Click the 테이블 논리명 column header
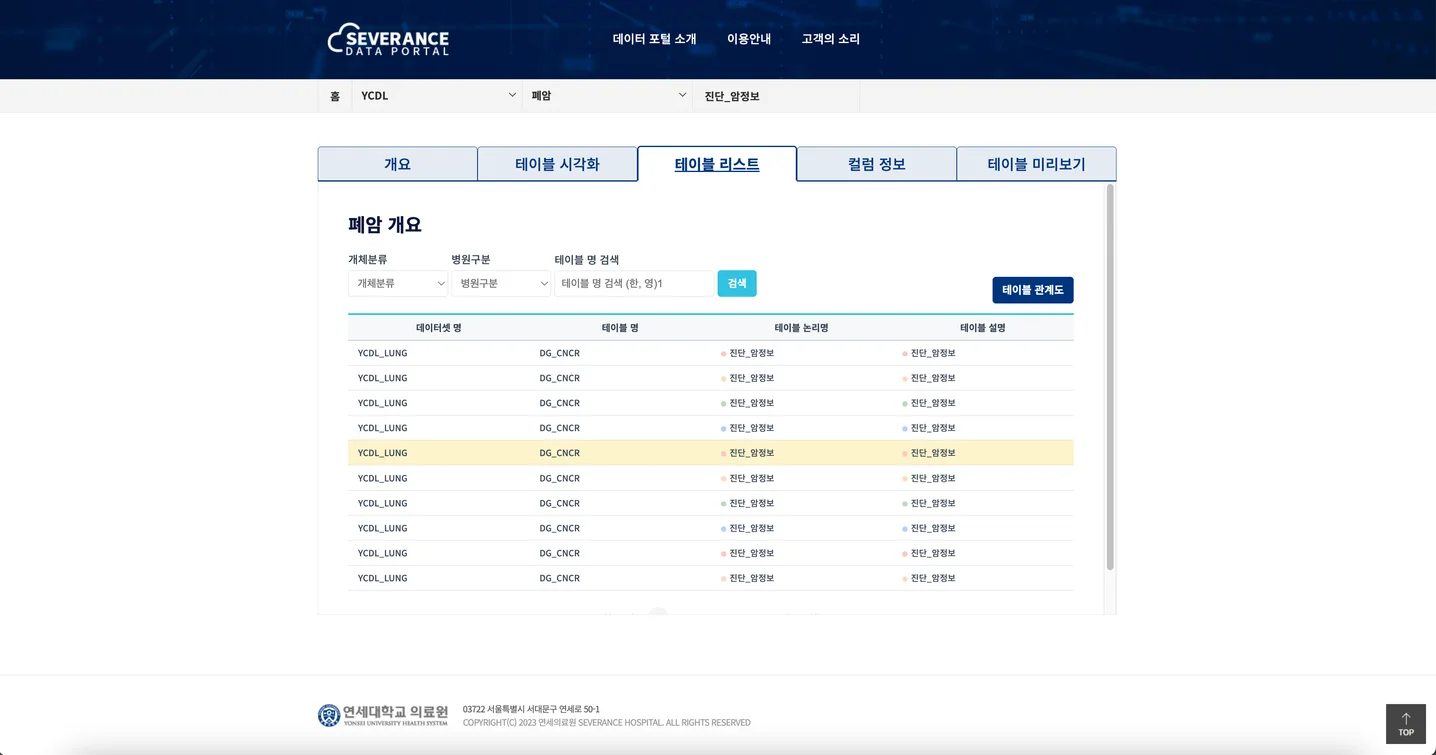 (801, 328)
